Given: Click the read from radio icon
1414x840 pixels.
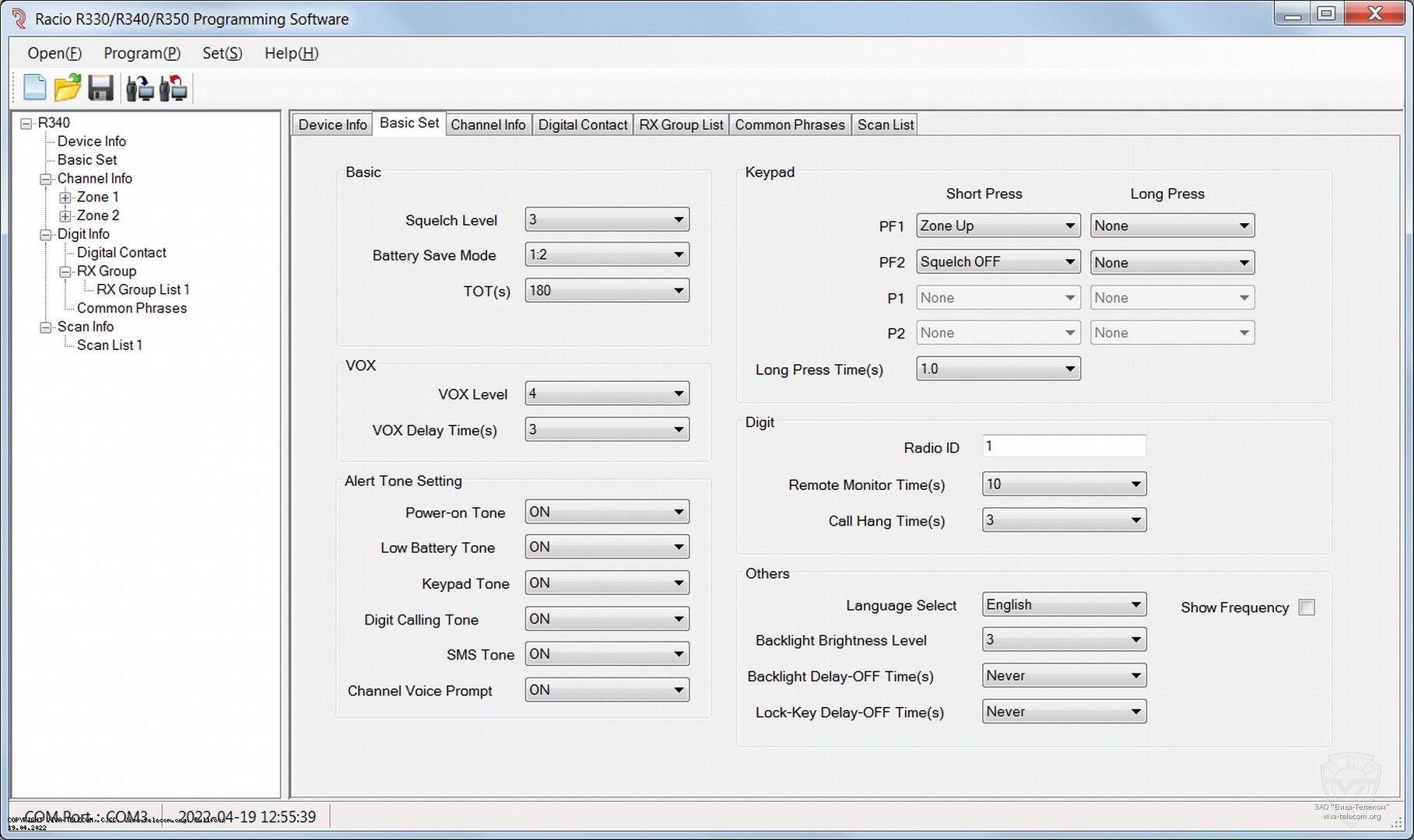Looking at the screenshot, I should [140, 88].
